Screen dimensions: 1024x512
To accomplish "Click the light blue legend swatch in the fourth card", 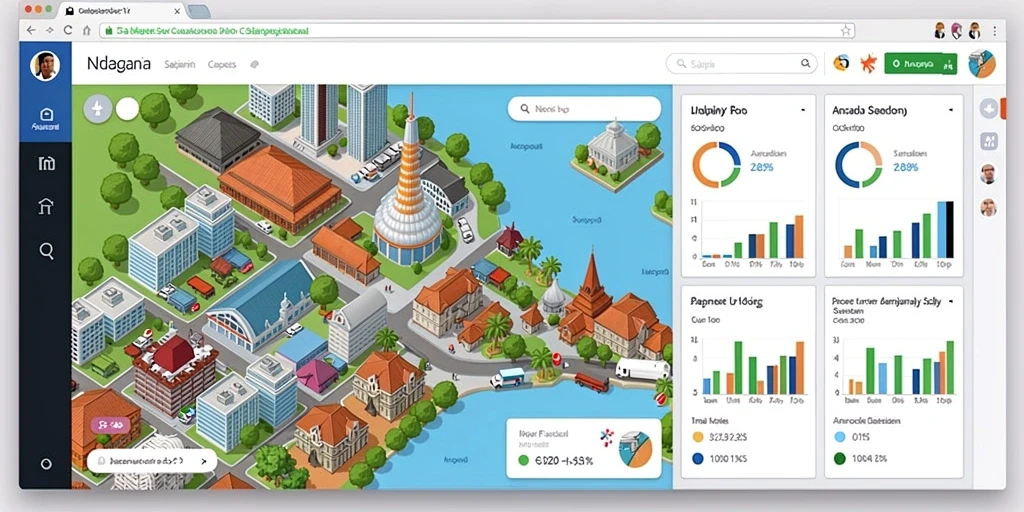I will [840, 437].
